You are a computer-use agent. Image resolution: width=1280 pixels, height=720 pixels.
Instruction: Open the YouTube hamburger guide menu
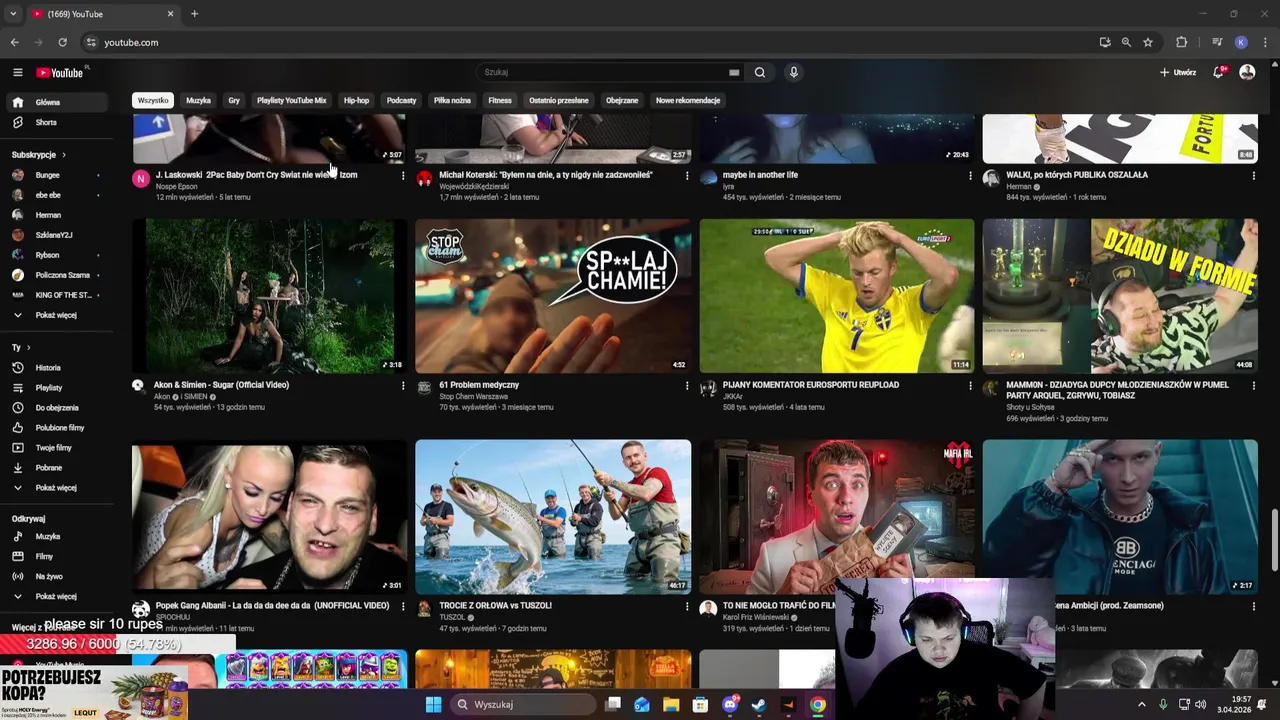pos(17,72)
